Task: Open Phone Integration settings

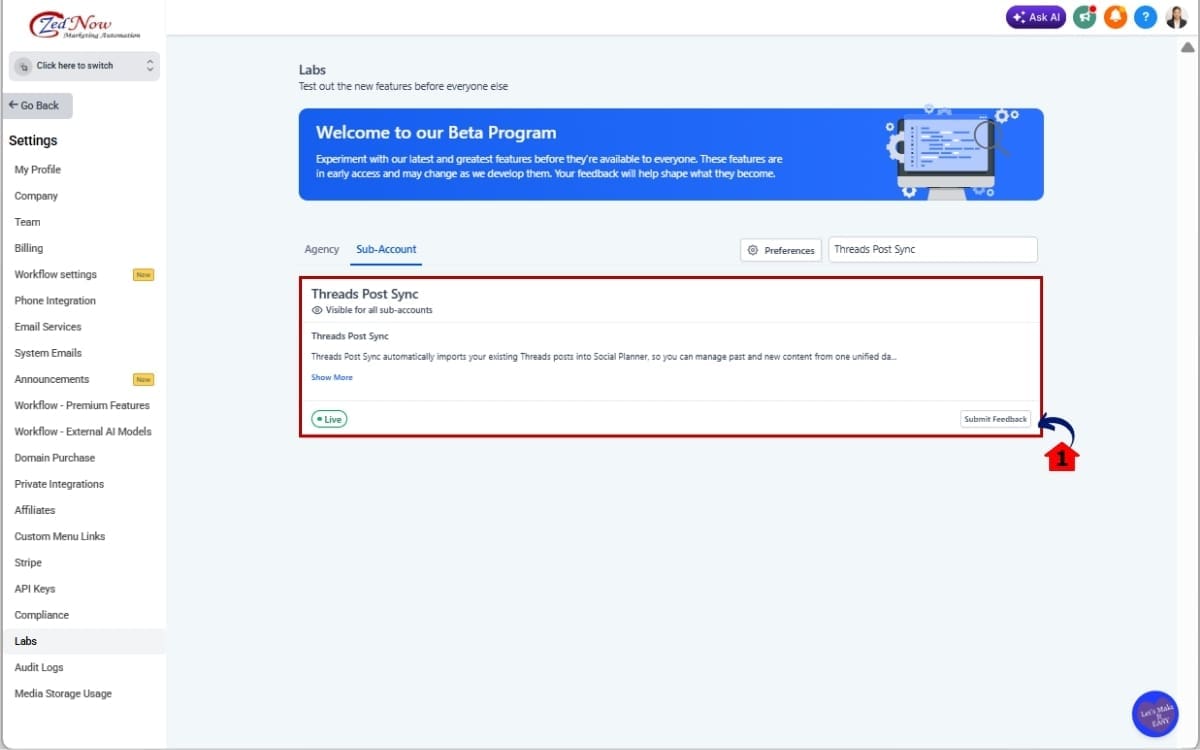Action: tap(55, 301)
